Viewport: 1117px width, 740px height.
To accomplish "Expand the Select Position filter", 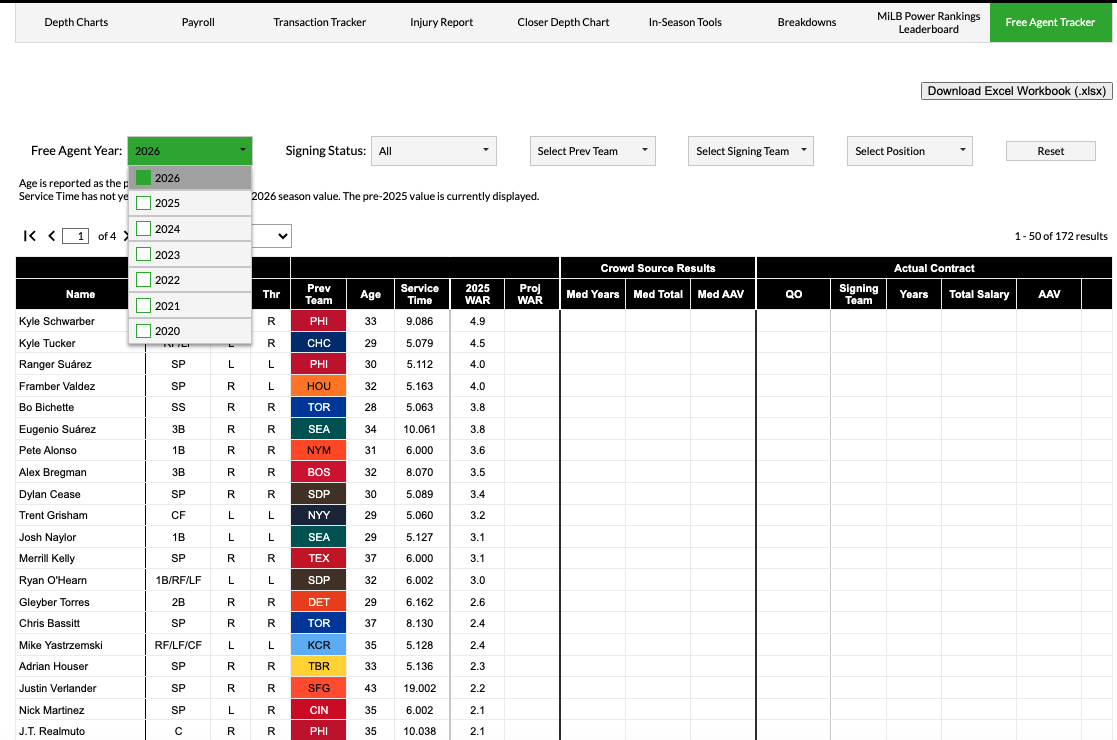I will pyautogui.click(x=909, y=151).
